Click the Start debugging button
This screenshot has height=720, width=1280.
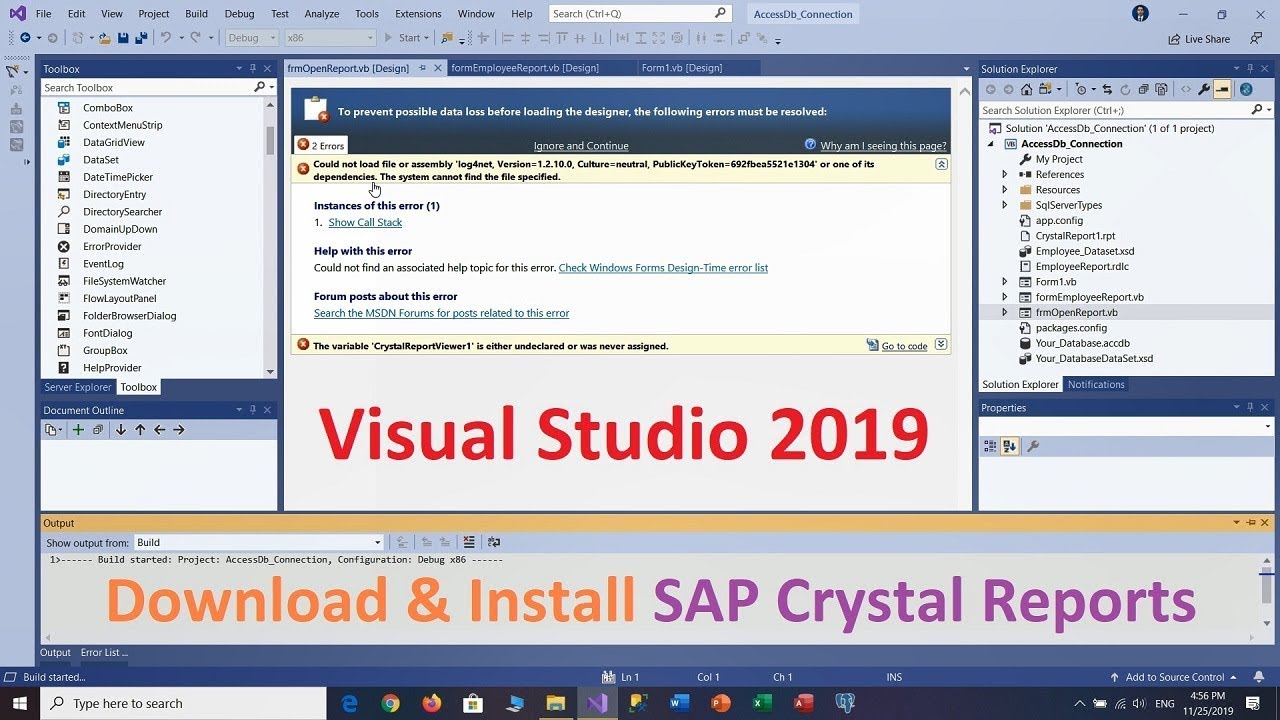(x=404, y=38)
